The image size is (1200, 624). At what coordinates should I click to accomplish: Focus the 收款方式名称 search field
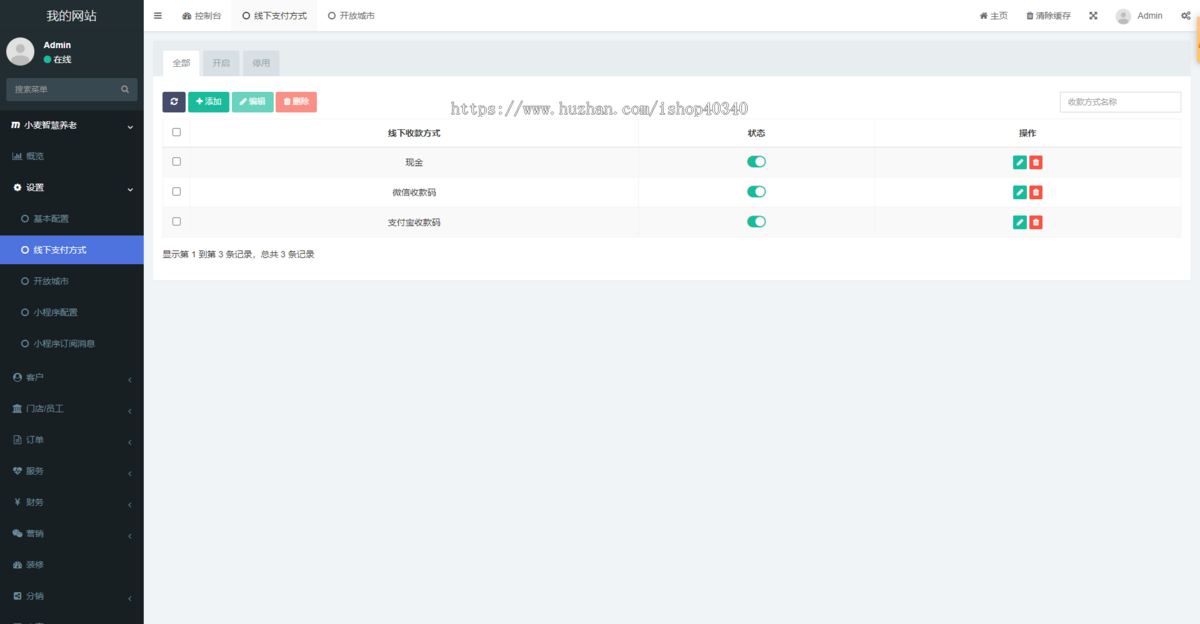click(1120, 102)
